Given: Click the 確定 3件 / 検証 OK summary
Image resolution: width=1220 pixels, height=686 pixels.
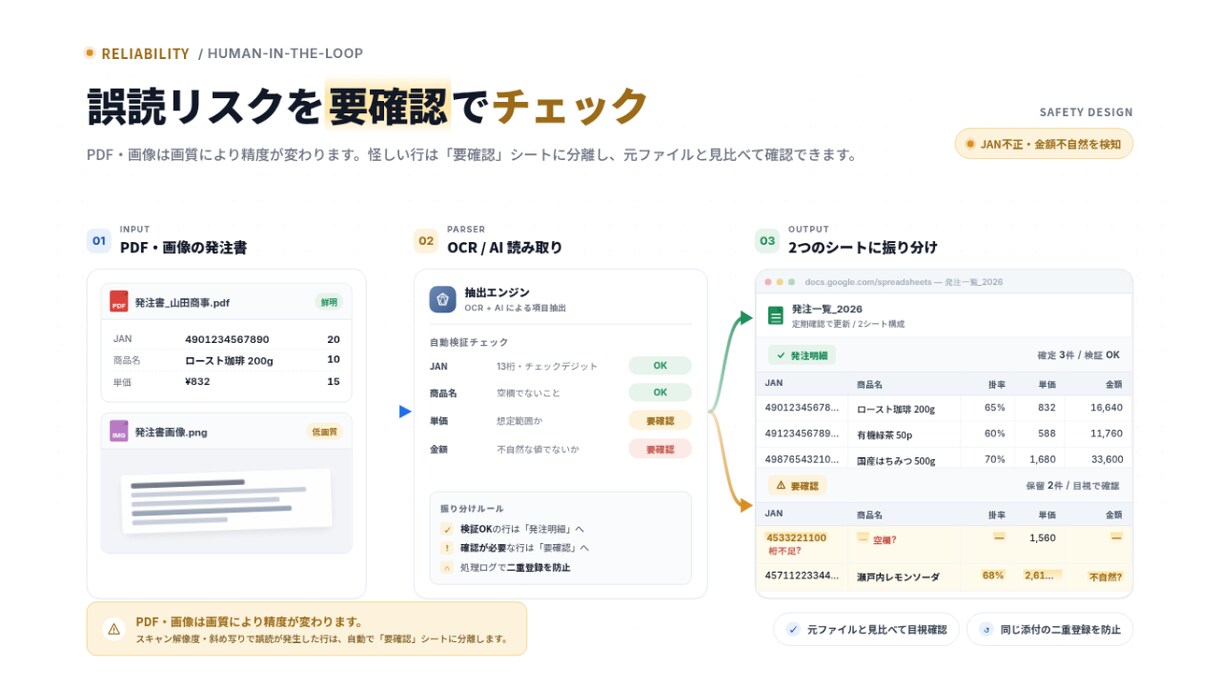Looking at the screenshot, I should tap(1078, 355).
